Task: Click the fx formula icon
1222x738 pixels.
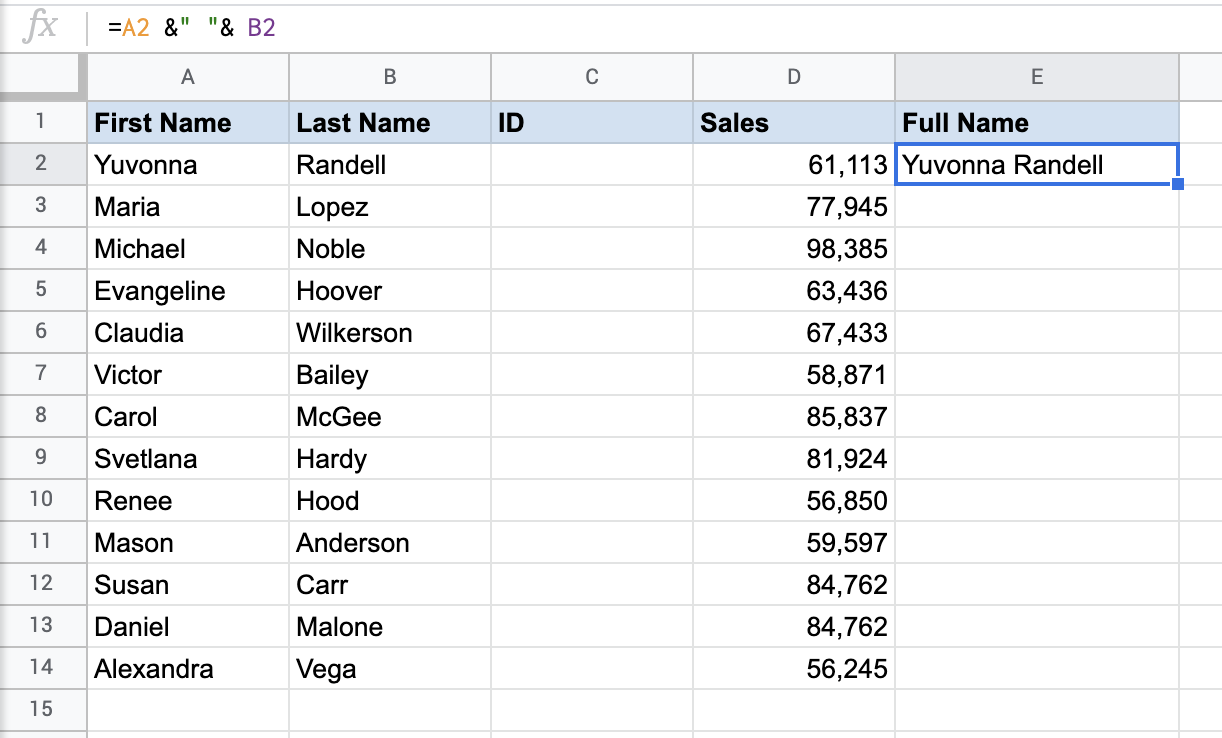Action: (x=40, y=27)
